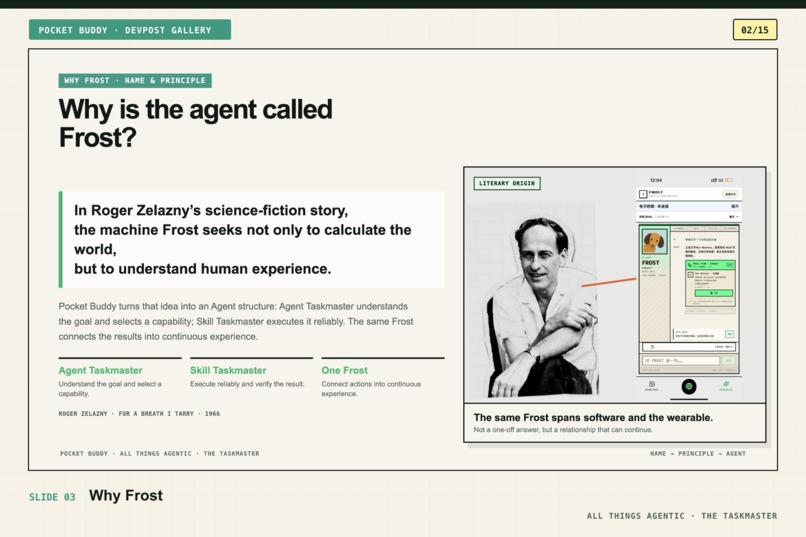Click the citation 'Roger Zelazny · For a Breath I Tarry · 1966'
The width and height of the screenshot is (806, 537).
click(x=139, y=414)
